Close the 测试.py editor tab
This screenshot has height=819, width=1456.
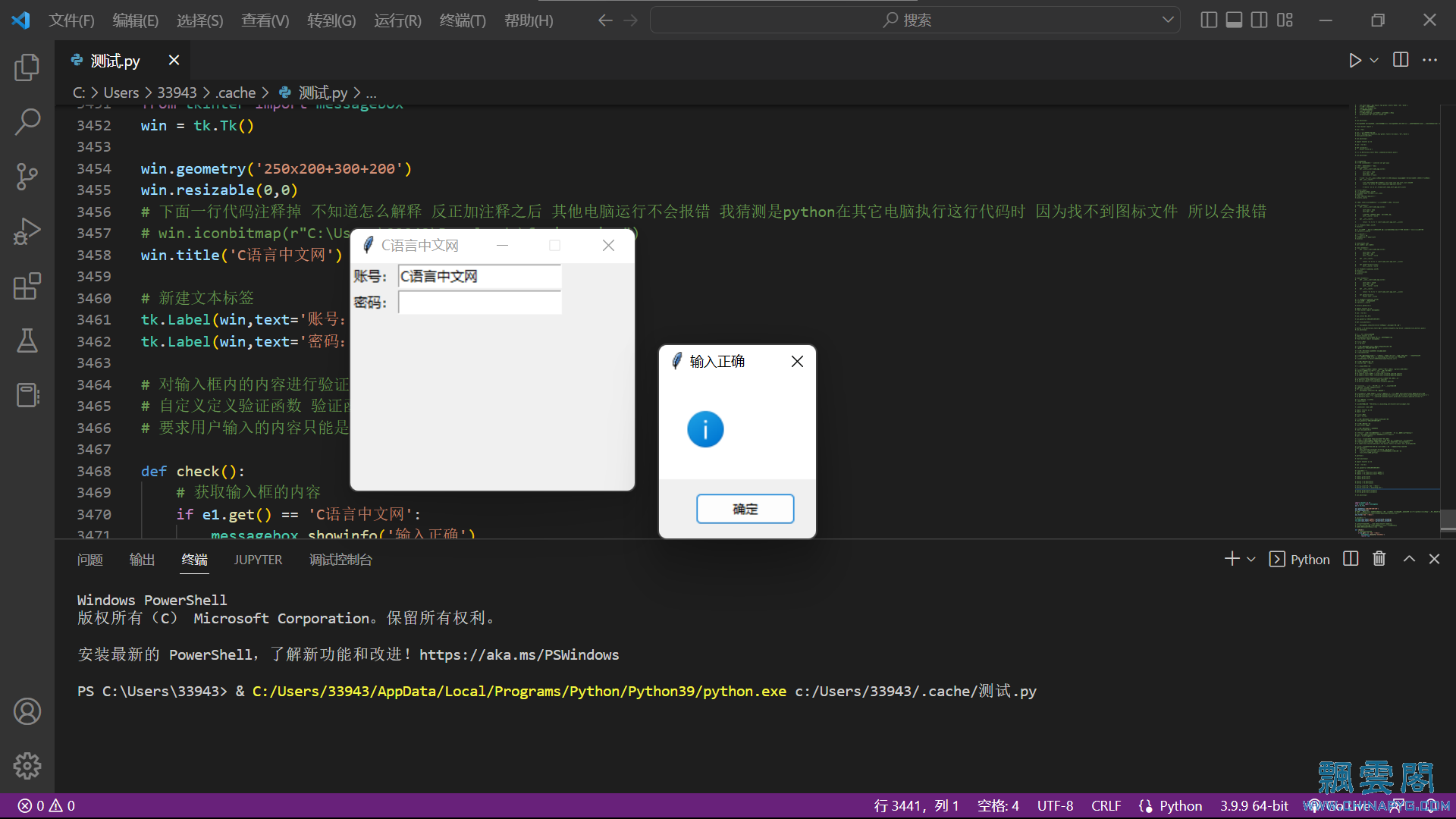[174, 60]
